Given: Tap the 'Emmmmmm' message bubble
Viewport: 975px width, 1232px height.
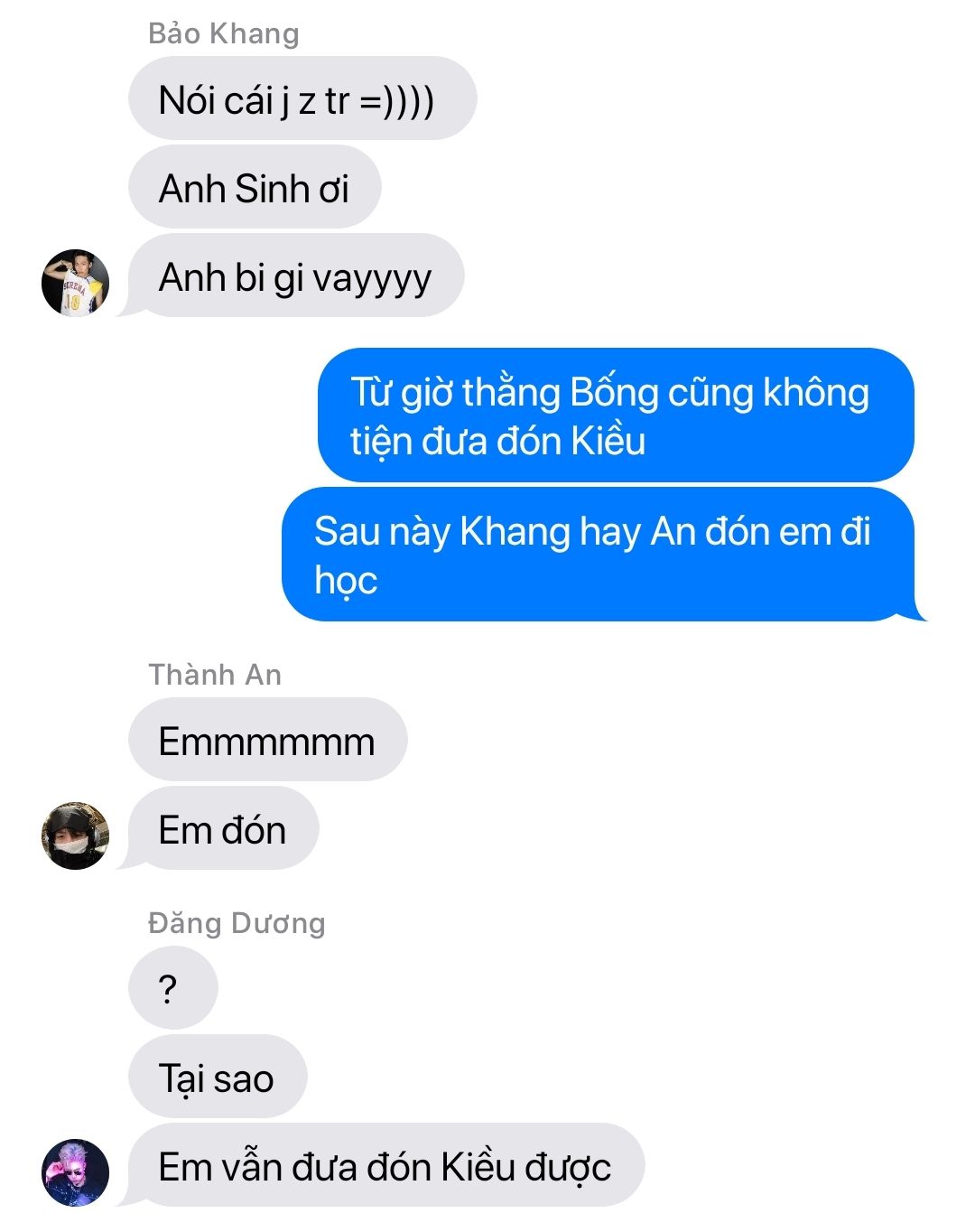Looking at the screenshot, I should click(x=267, y=740).
